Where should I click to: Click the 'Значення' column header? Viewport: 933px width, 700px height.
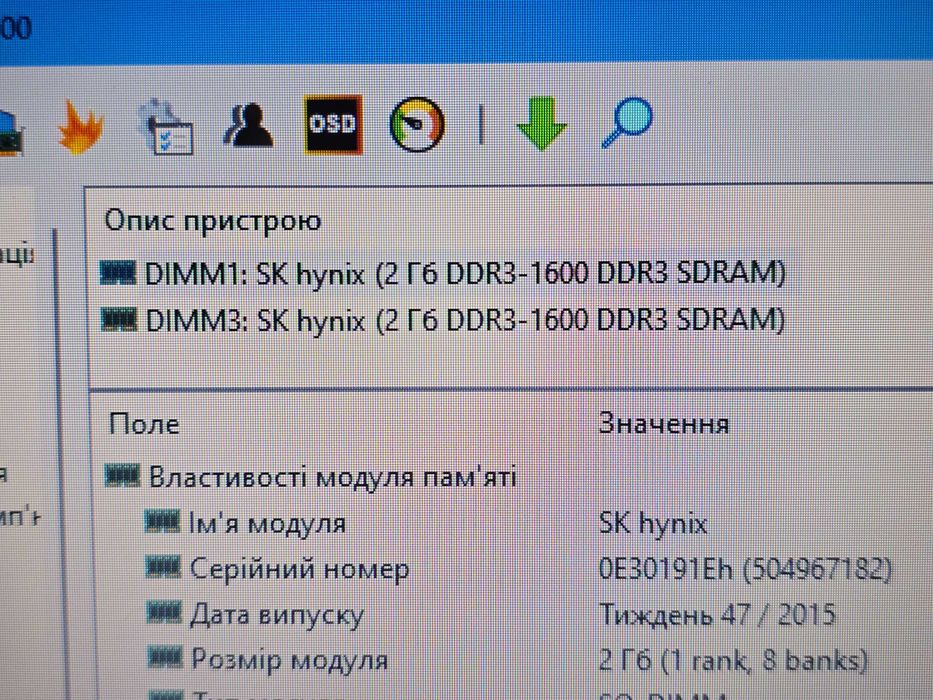click(663, 424)
